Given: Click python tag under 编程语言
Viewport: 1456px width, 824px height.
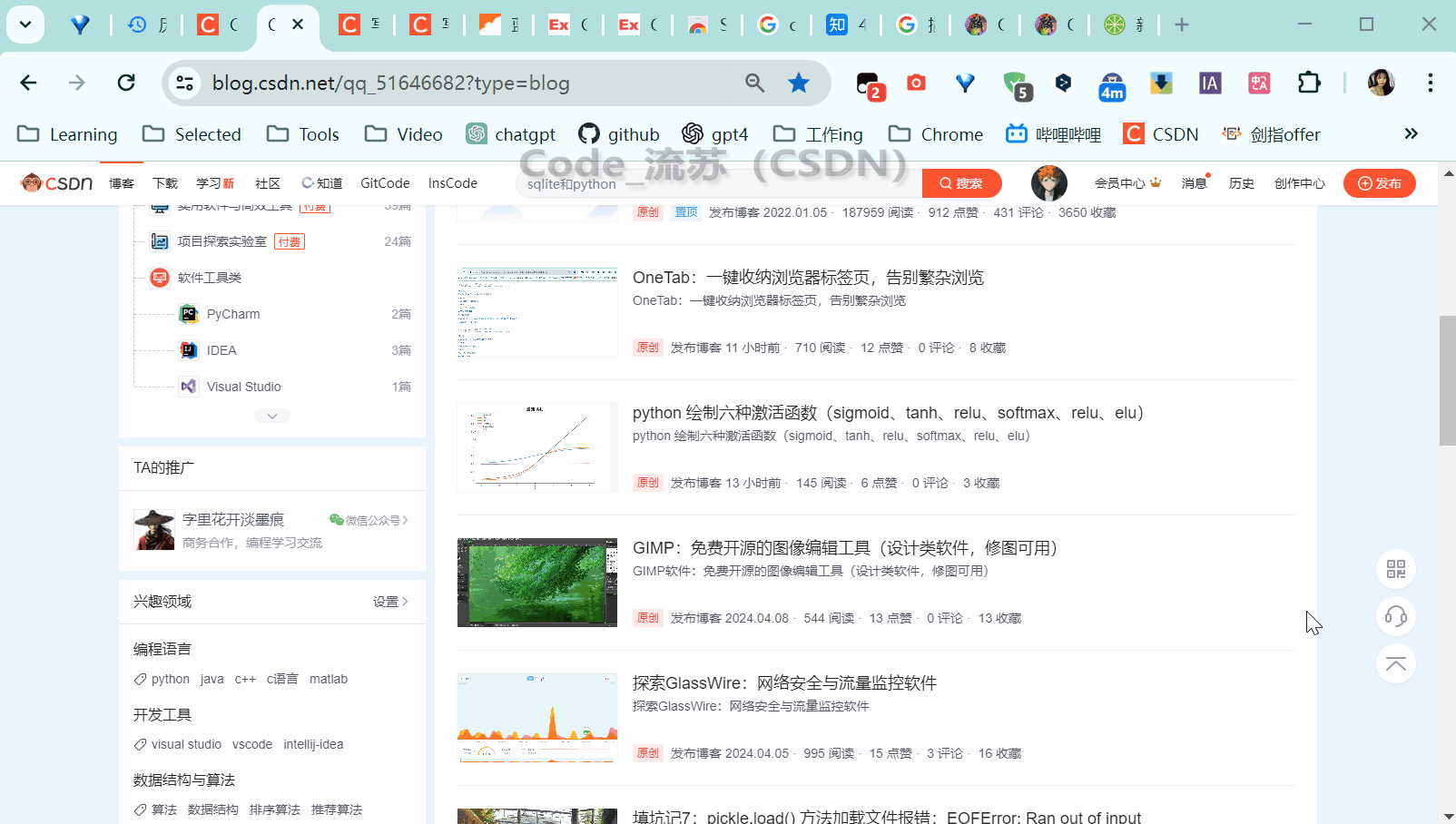Looking at the screenshot, I should pos(171,679).
